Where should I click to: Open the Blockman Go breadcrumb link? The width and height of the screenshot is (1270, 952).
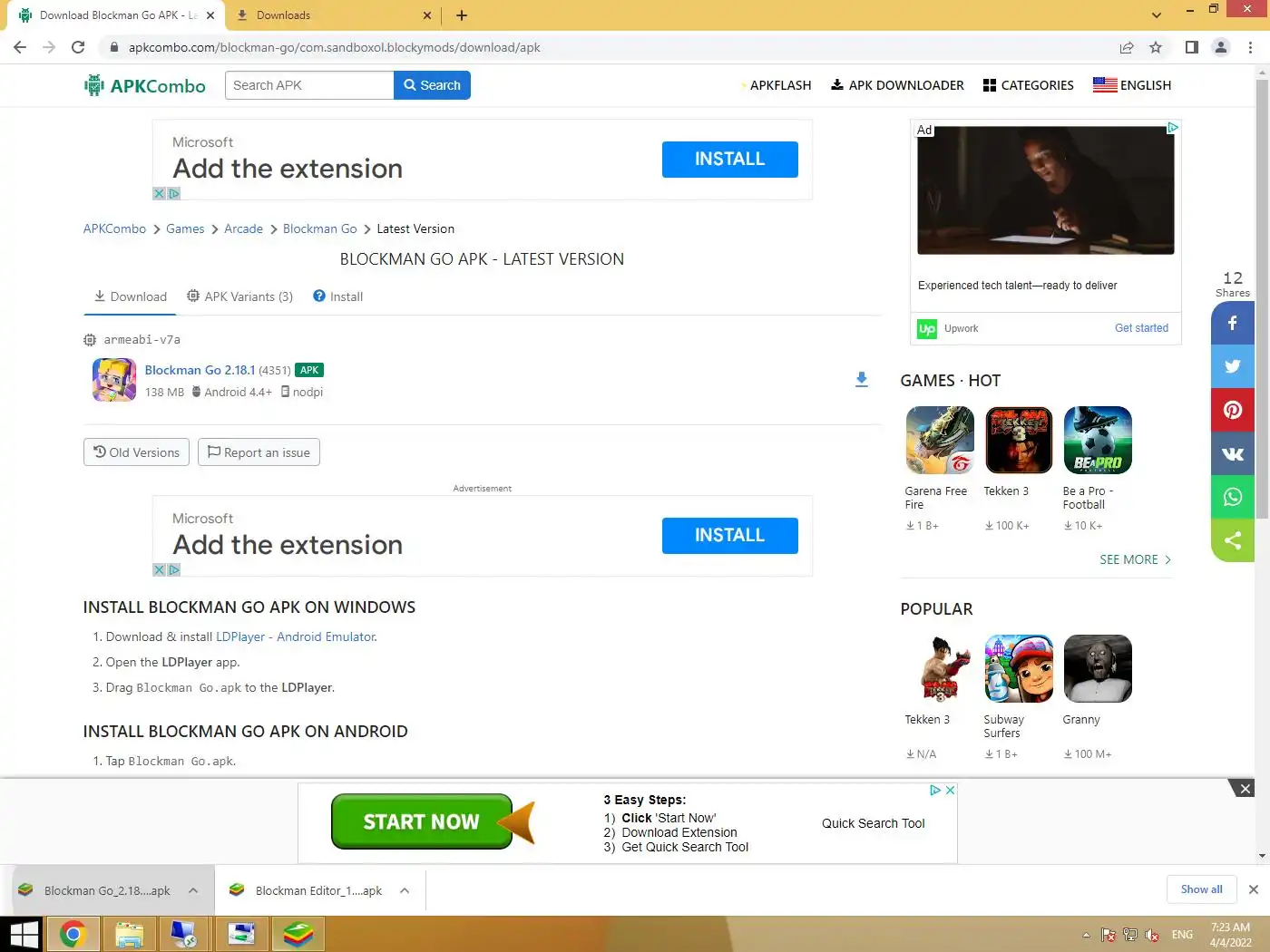click(319, 228)
